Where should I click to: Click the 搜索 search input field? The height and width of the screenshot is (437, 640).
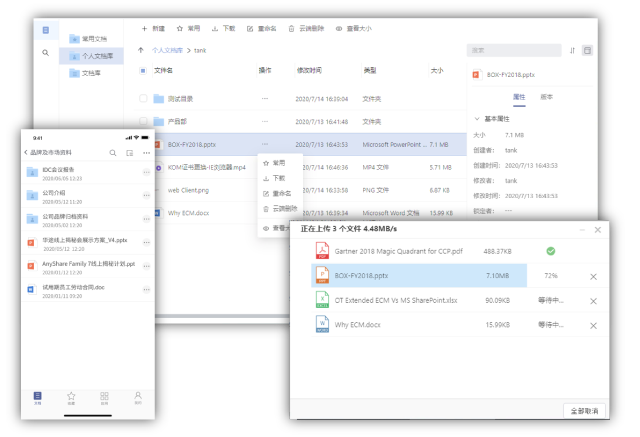click(512, 50)
